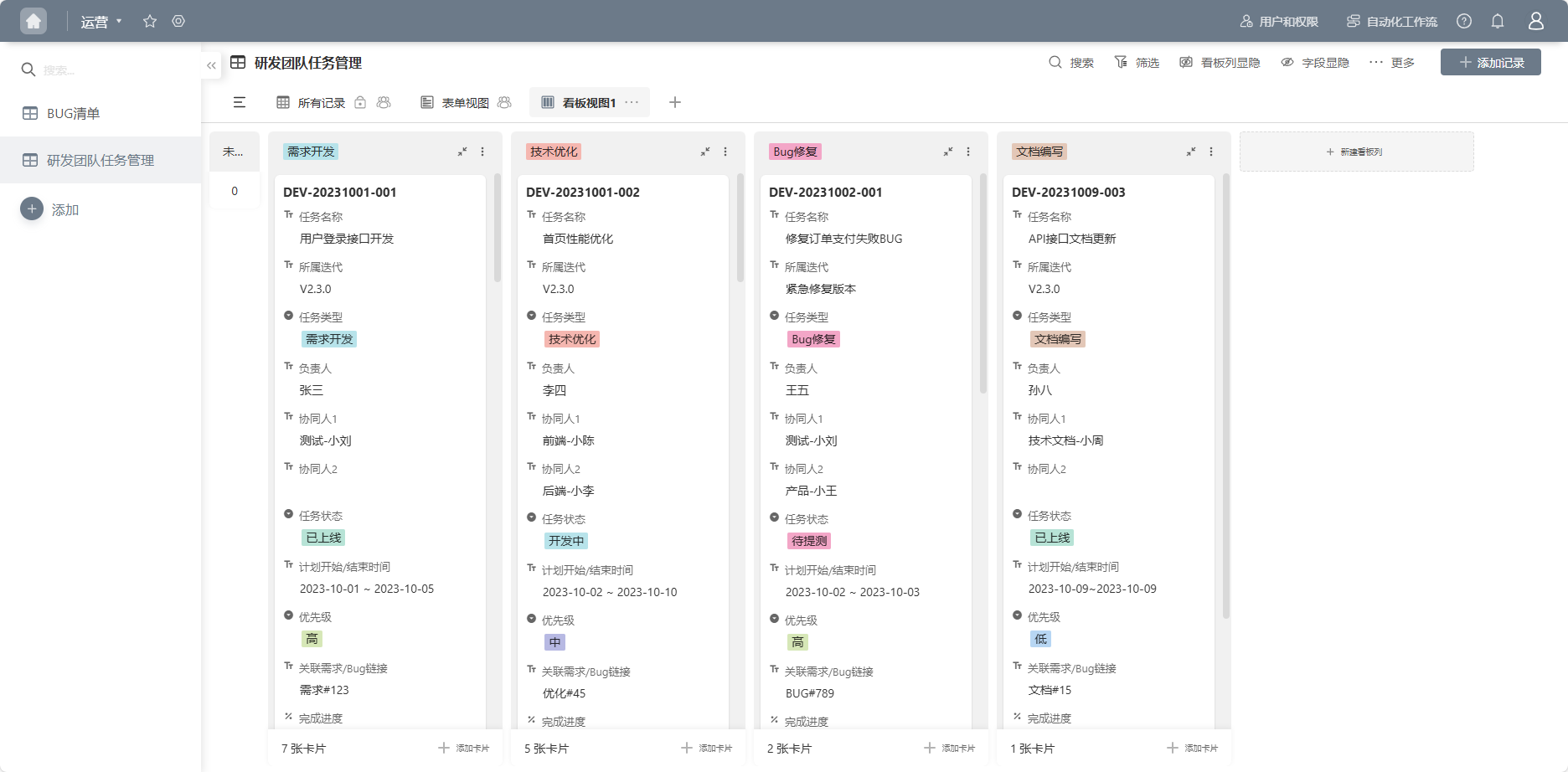Collapse the 文档编写 kanban column
Image resolution: width=1568 pixels, height=772 pixels.
point(1191,152)
